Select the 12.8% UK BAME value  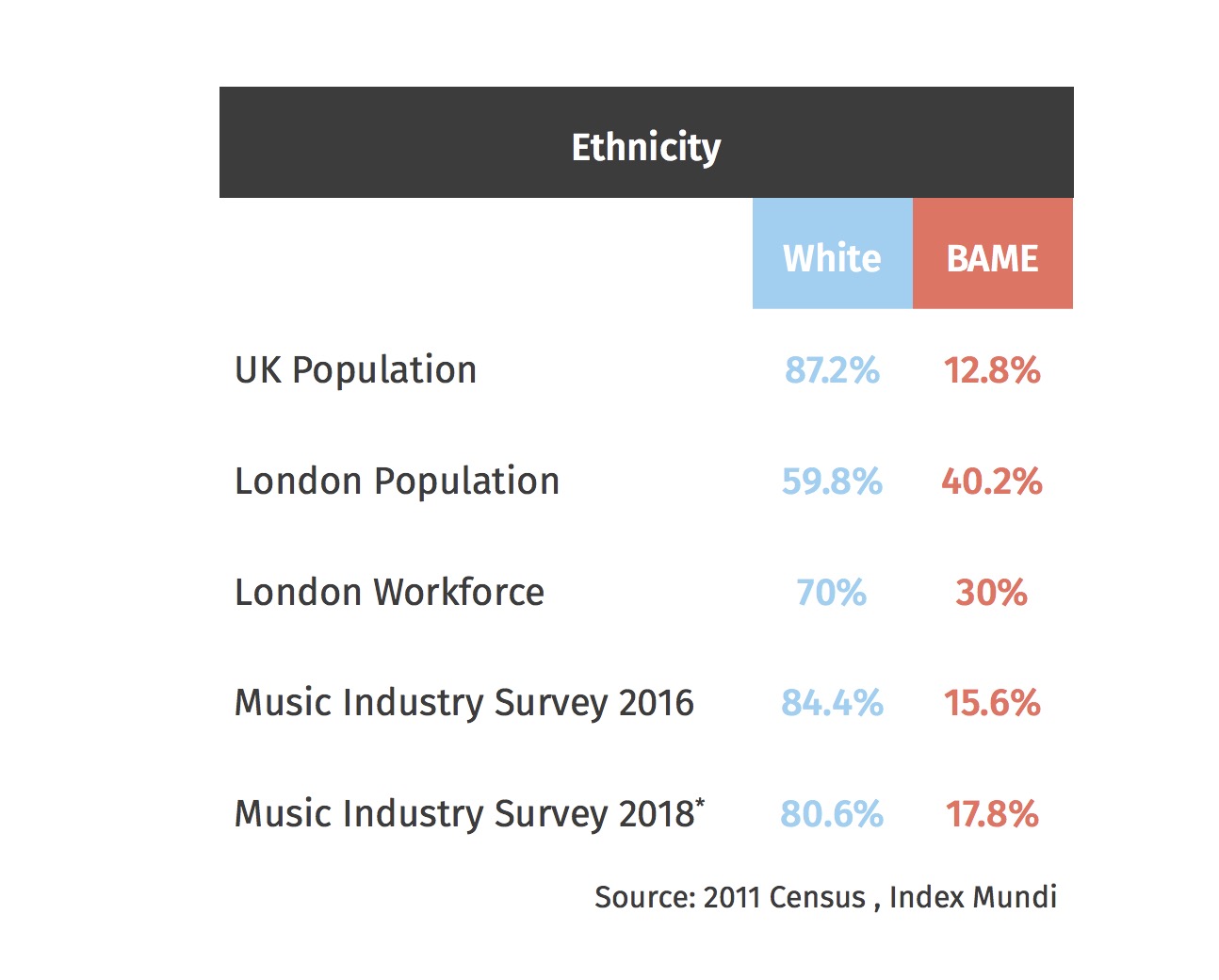(x=992, y=369)
